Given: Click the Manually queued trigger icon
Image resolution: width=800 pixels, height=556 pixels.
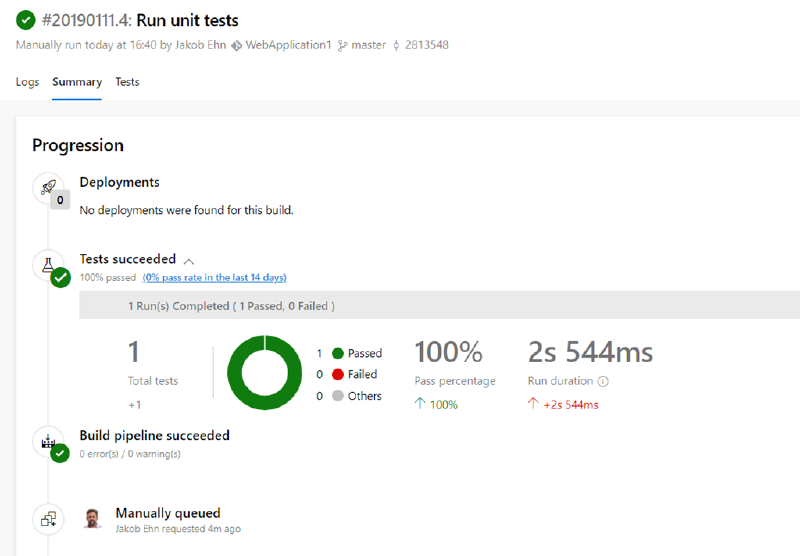Looking at the screenshot, I should (48, 519).
